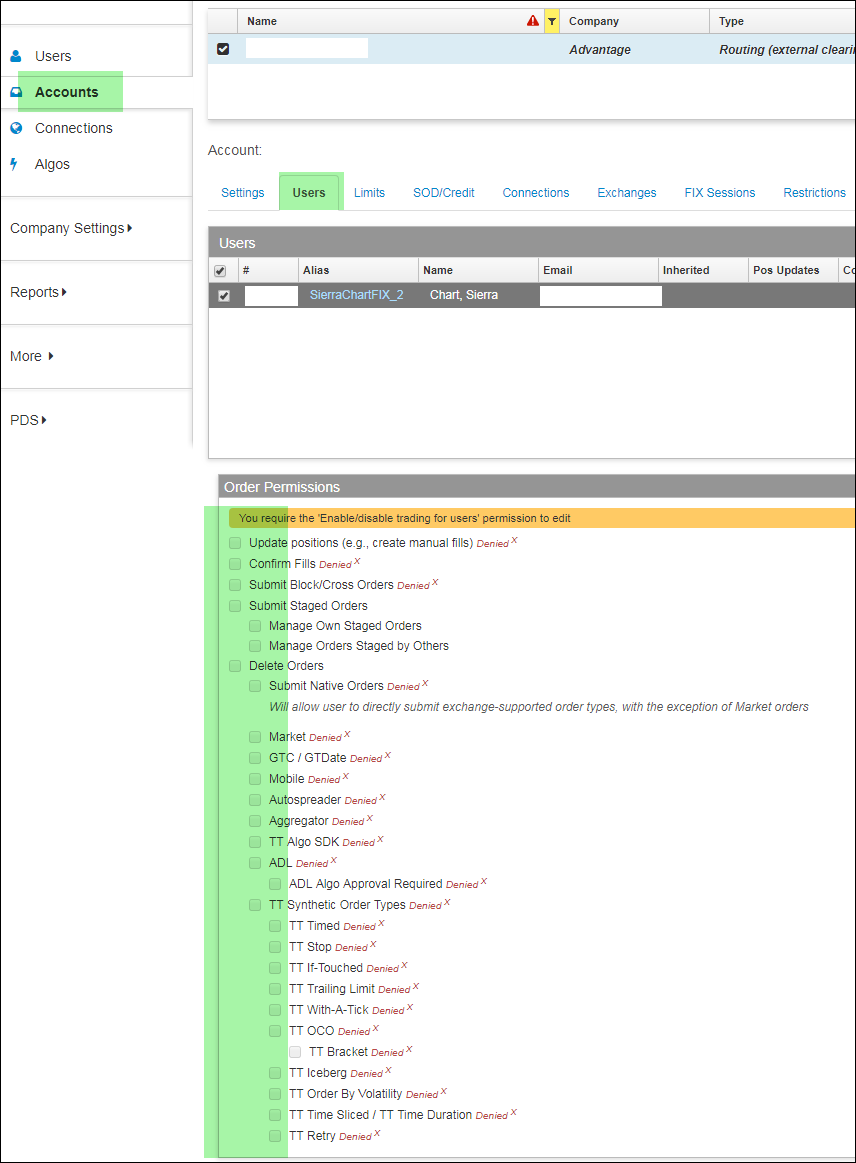This screenshot has height=1163, width=856.
Task: Click the Denied X beside TT Synthetic Order Types
Action: 429,905
